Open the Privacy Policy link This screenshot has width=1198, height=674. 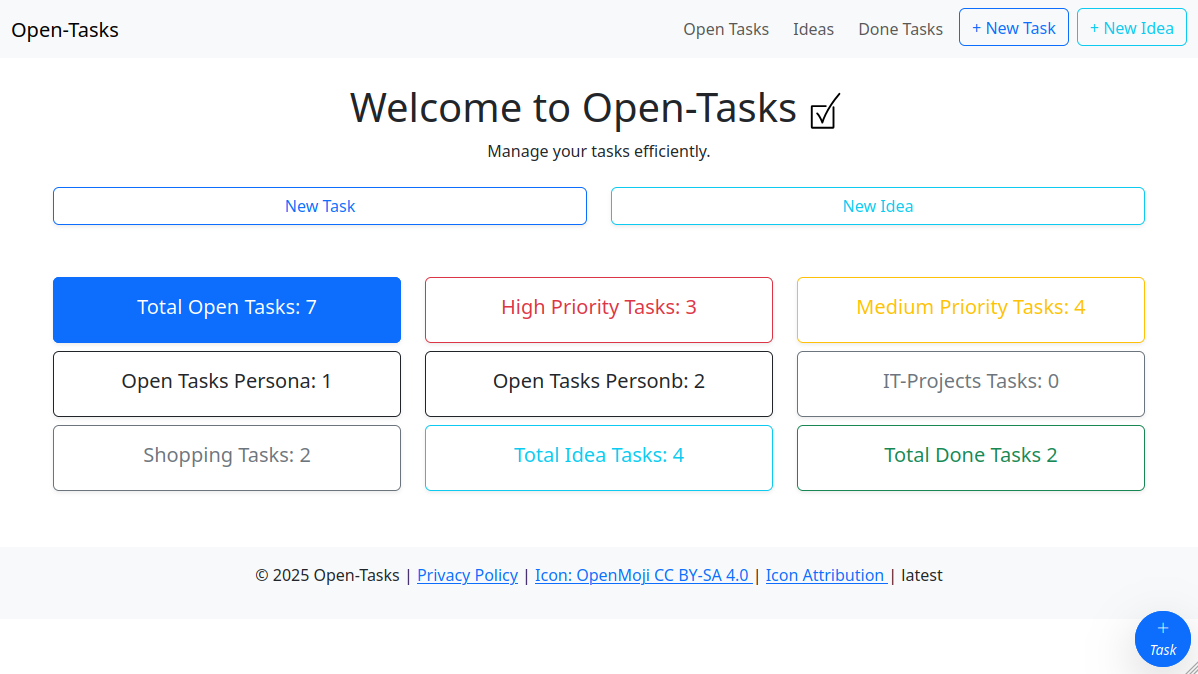pyautogui.click(x=467, y=575)
